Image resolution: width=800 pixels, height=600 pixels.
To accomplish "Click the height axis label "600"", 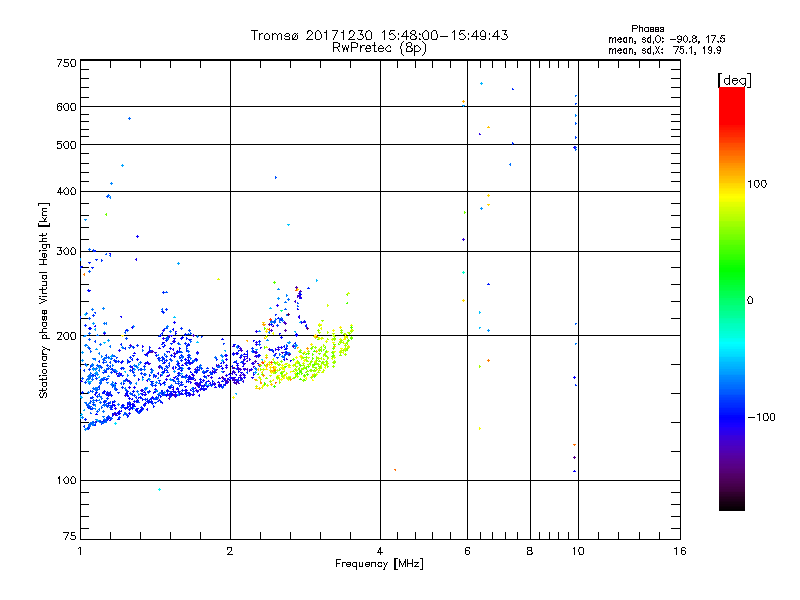I will click(x=66, y=107).
